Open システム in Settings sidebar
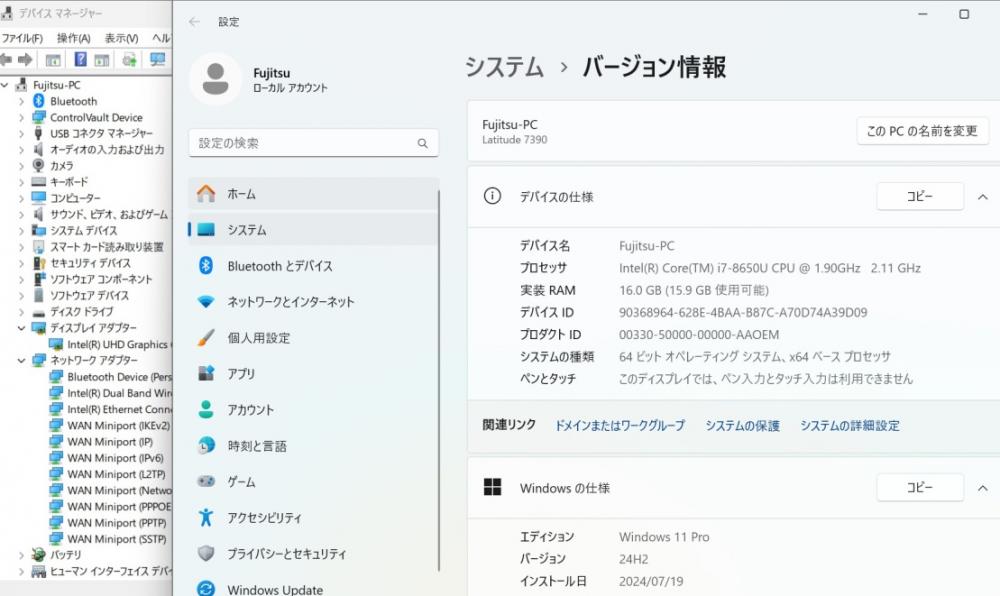 click(x=313, y=229)
